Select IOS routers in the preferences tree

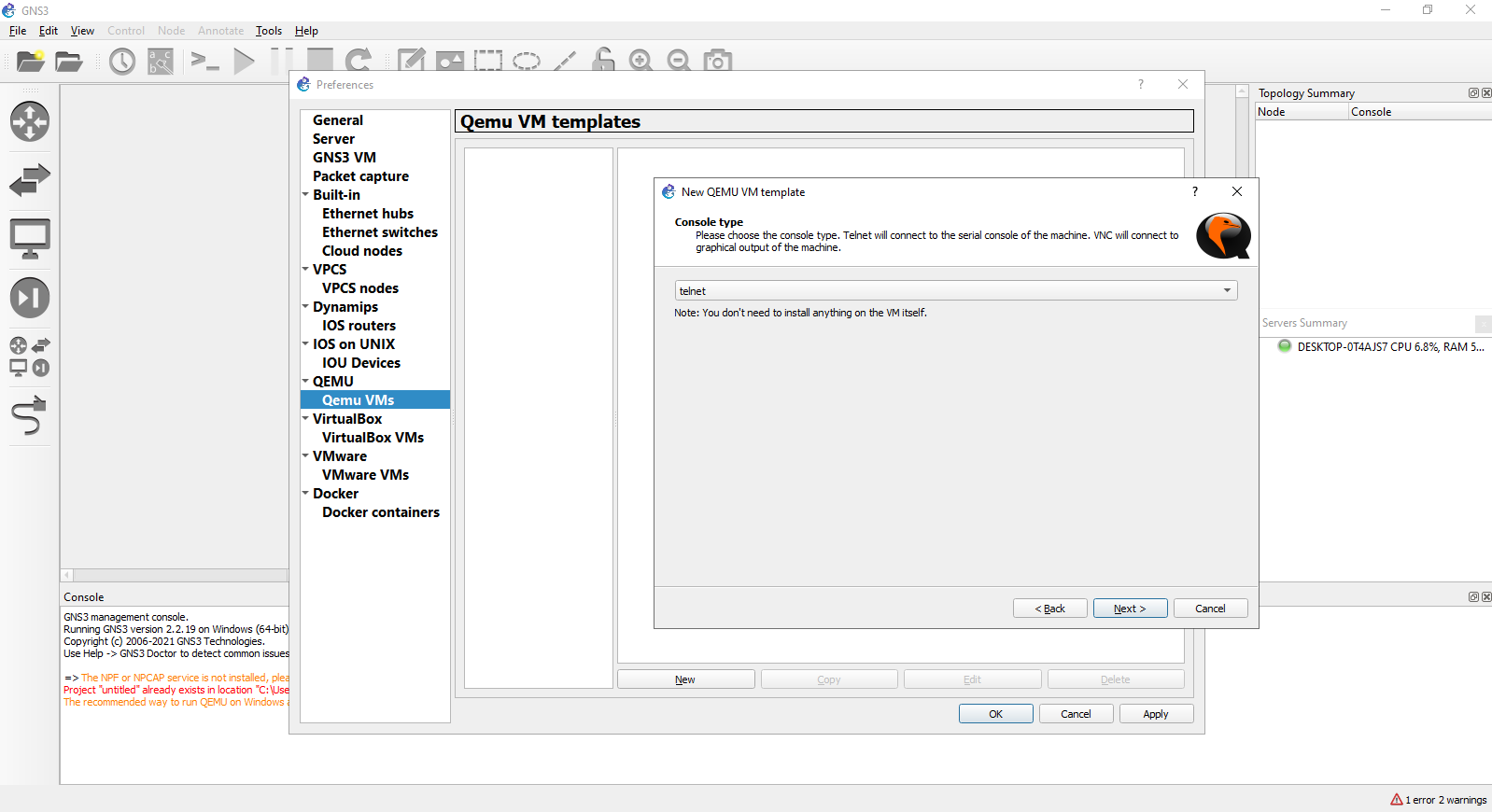(359, 325)
